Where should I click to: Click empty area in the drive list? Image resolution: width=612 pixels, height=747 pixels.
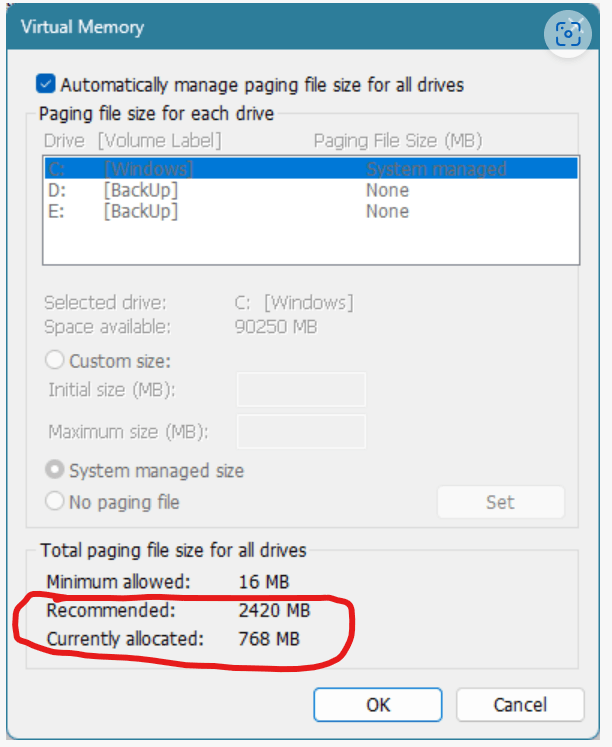point(311,243)
